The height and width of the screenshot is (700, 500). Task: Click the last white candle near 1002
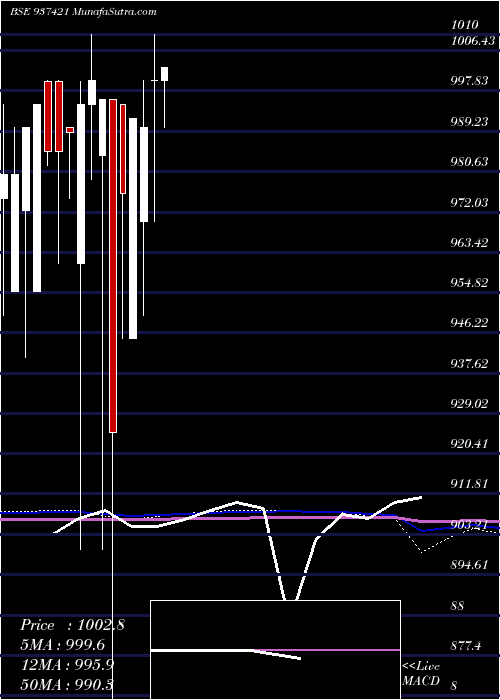[165, 74]
